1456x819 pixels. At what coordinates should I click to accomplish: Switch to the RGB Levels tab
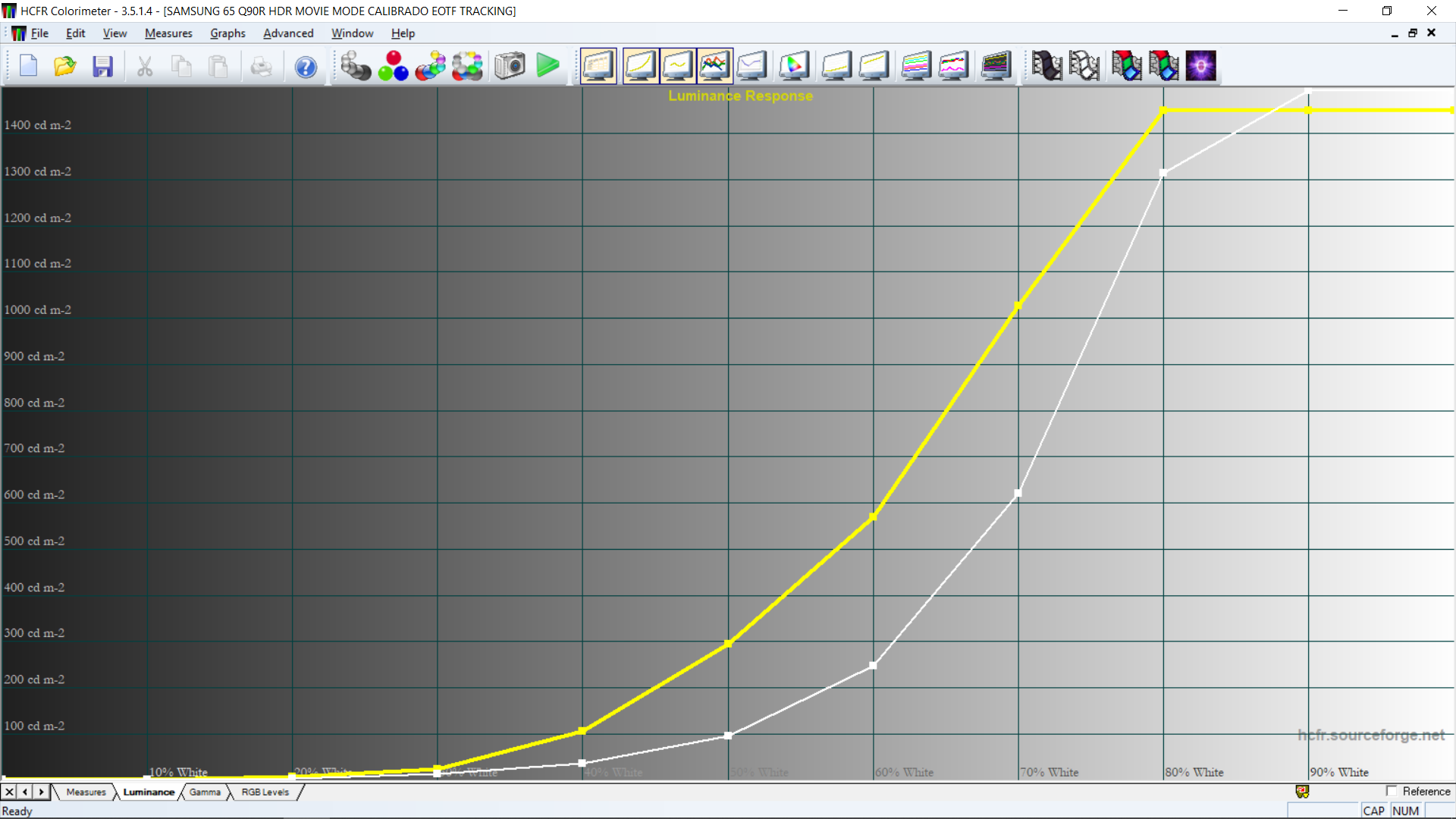265,792
